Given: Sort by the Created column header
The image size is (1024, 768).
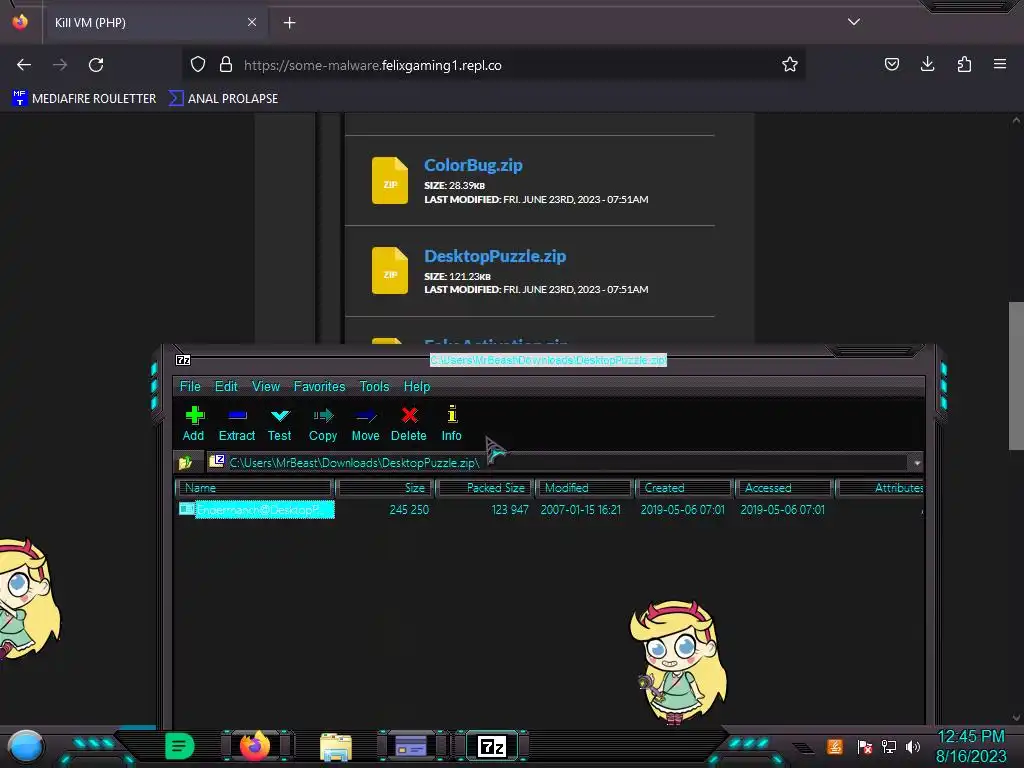Looking at the screenshot, I should (684, 488).
